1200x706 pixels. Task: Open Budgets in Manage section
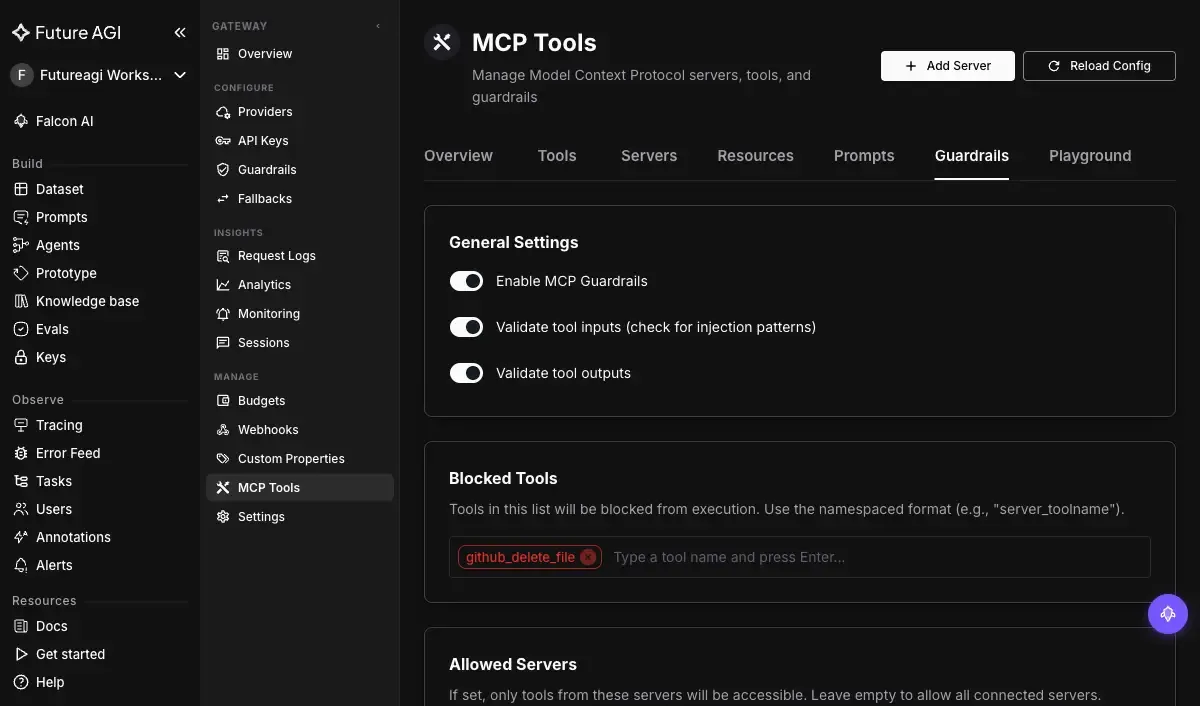pyautogui.click(x=300, y=401)
